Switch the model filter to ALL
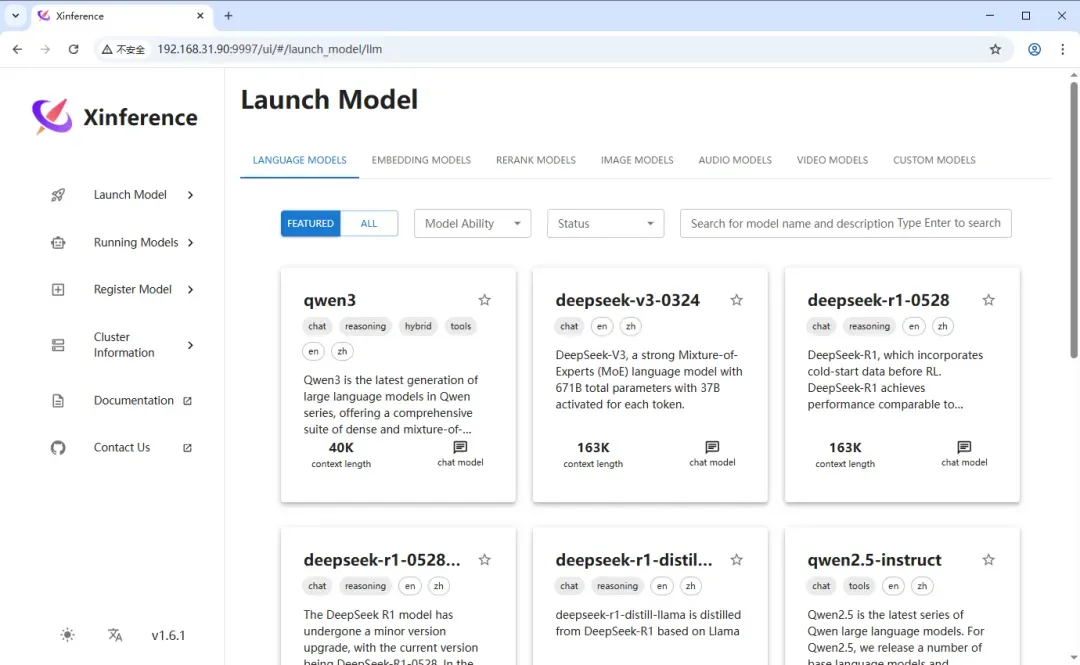This screenshot has width=1080, height=665. click(x=369, y=223)
